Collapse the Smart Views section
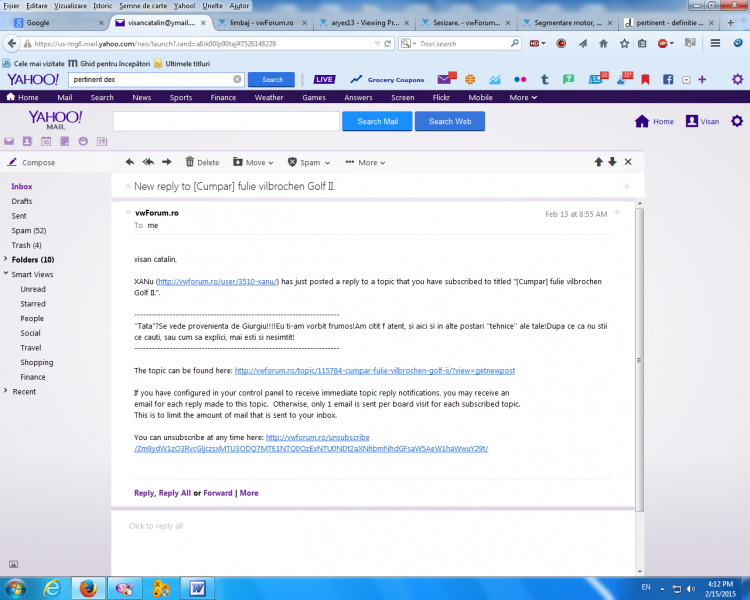 pyautogui.click(x=6, y=274)
